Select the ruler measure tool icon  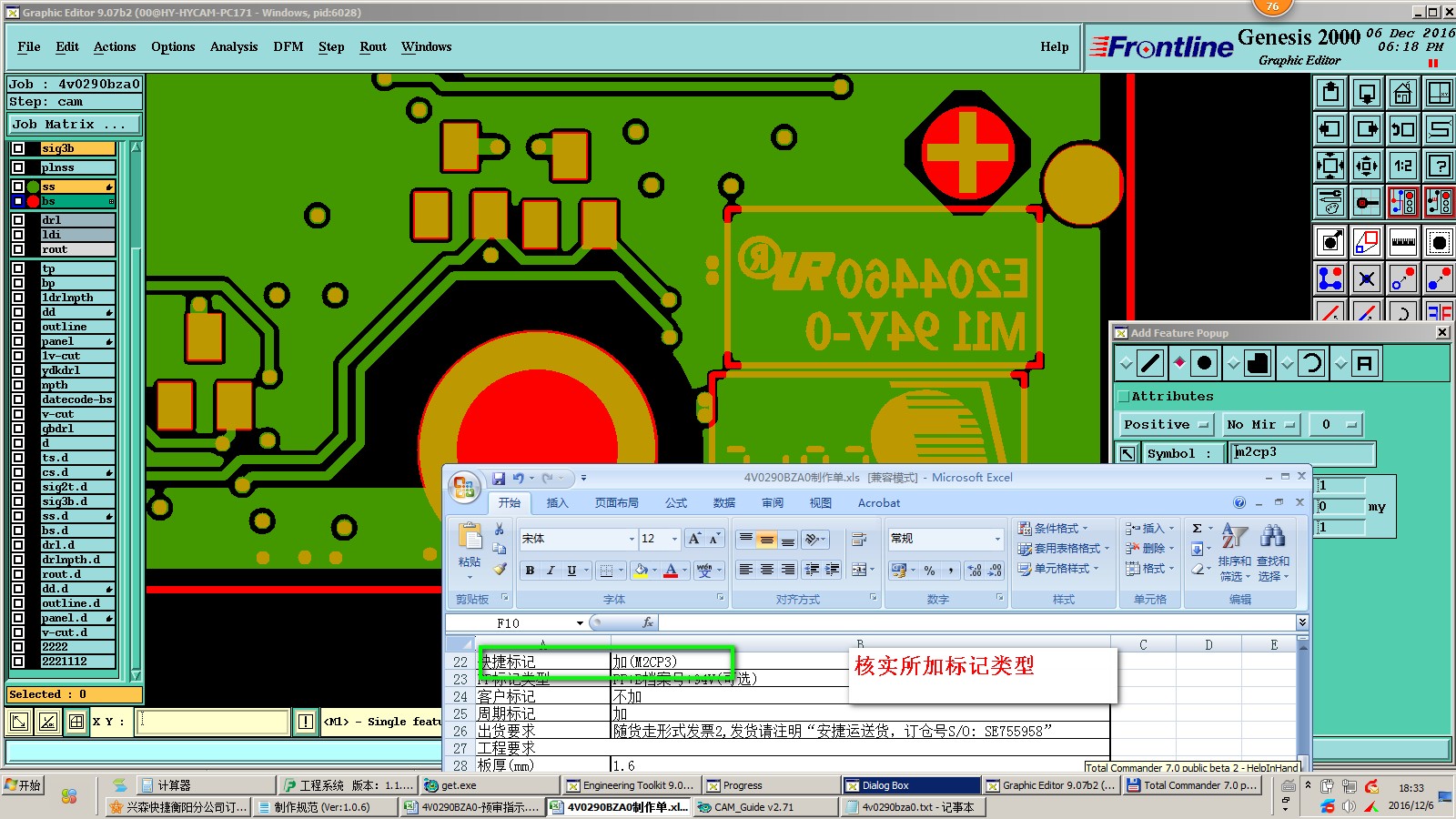pos(1403,242)
